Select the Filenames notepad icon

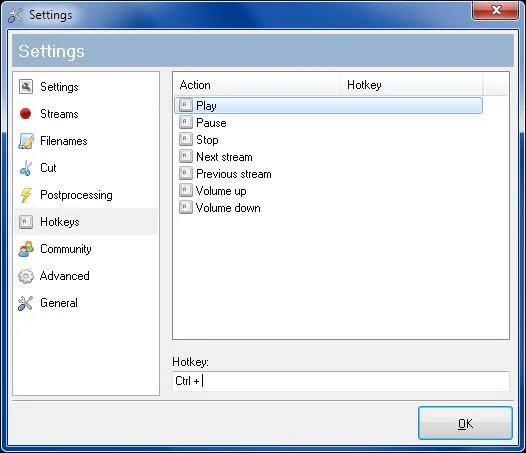(26, 141)
